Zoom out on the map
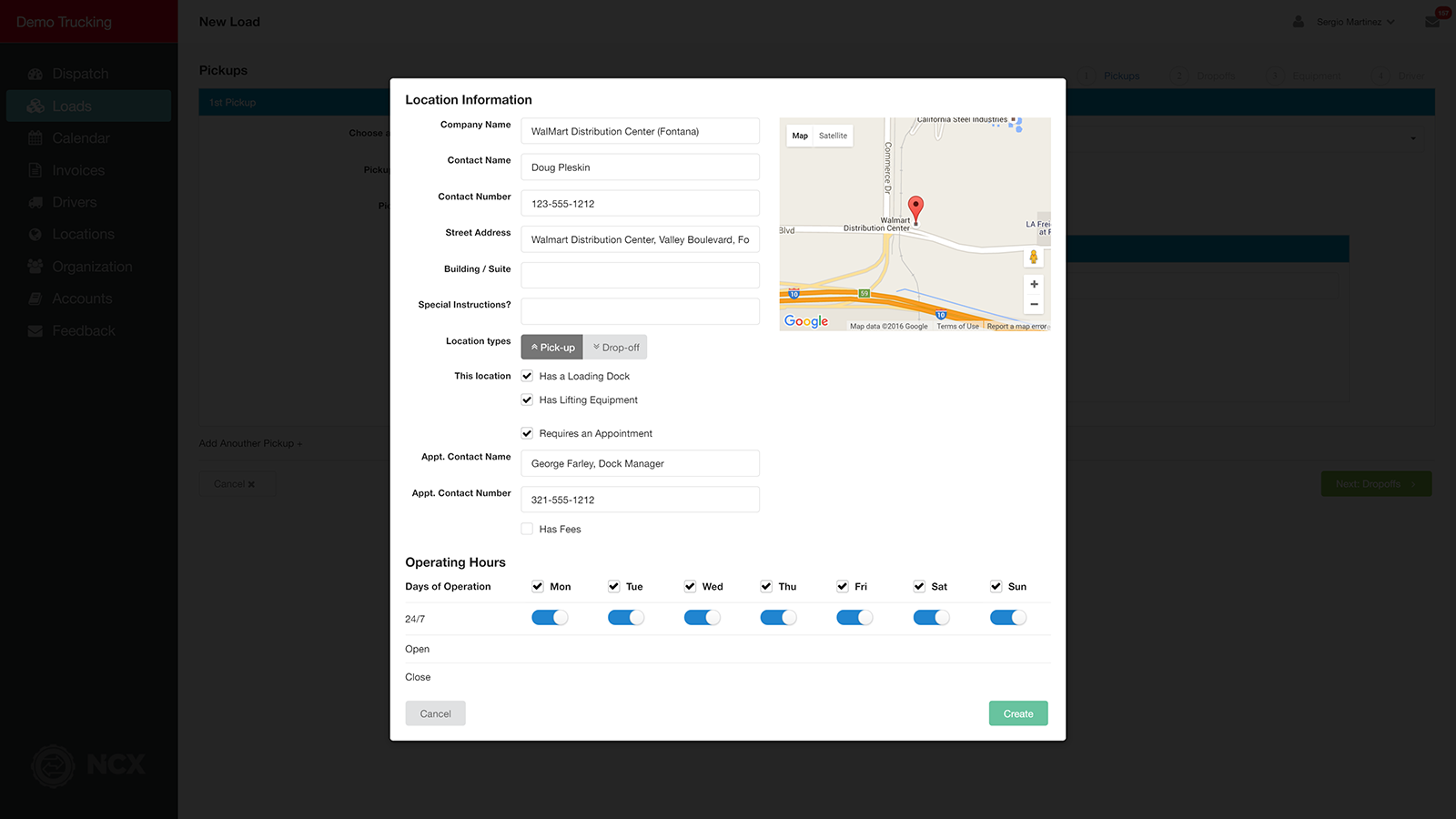 click(1034, 304)
